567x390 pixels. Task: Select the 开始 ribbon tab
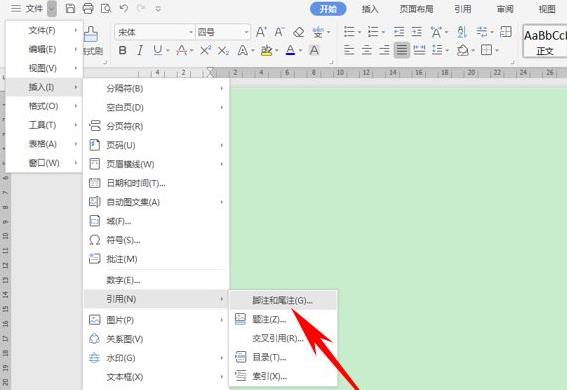click(328, 9)
